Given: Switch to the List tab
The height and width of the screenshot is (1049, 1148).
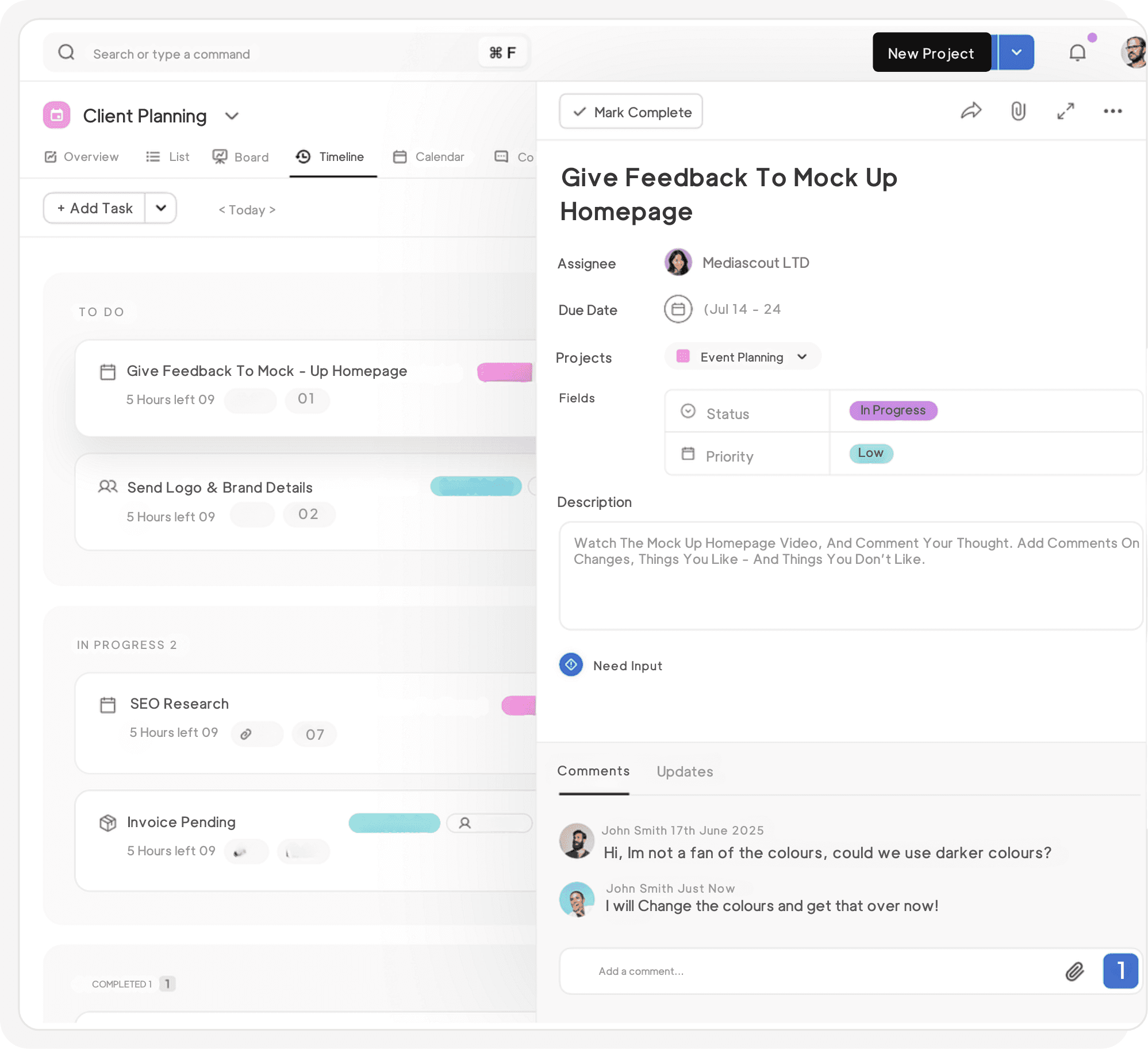Looking at the screenshot, I should (167, 157).
